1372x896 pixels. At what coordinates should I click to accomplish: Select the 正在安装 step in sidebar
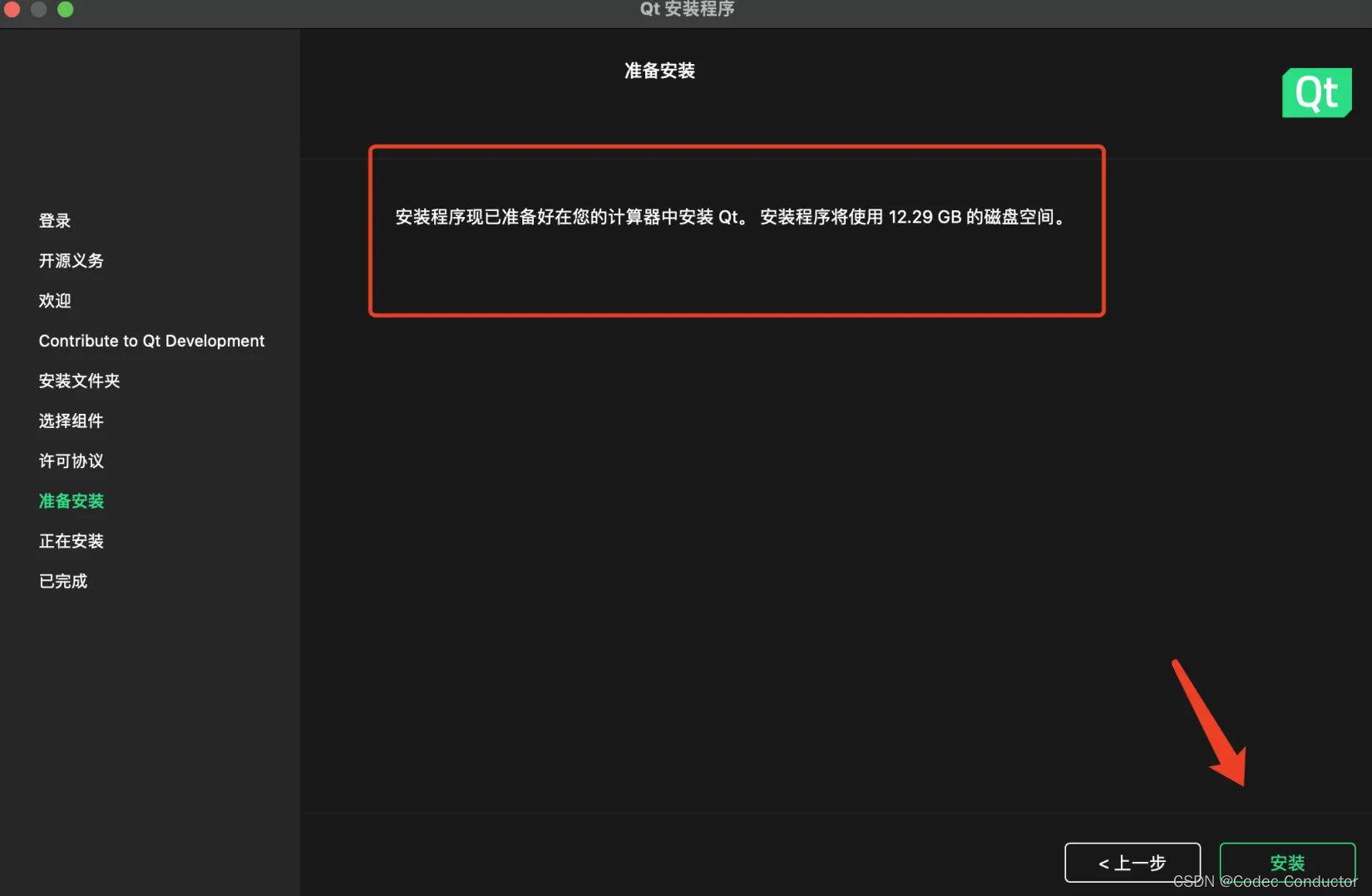[x=71, y=540]
